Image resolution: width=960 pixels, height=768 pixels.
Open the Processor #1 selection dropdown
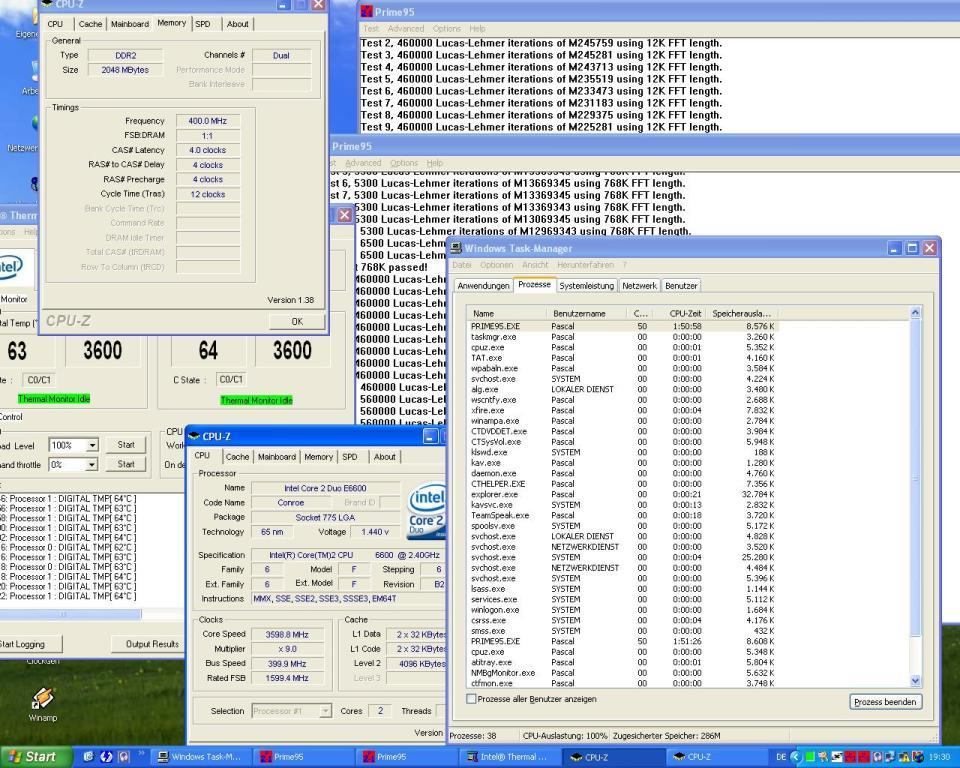(x=326, y=711)
